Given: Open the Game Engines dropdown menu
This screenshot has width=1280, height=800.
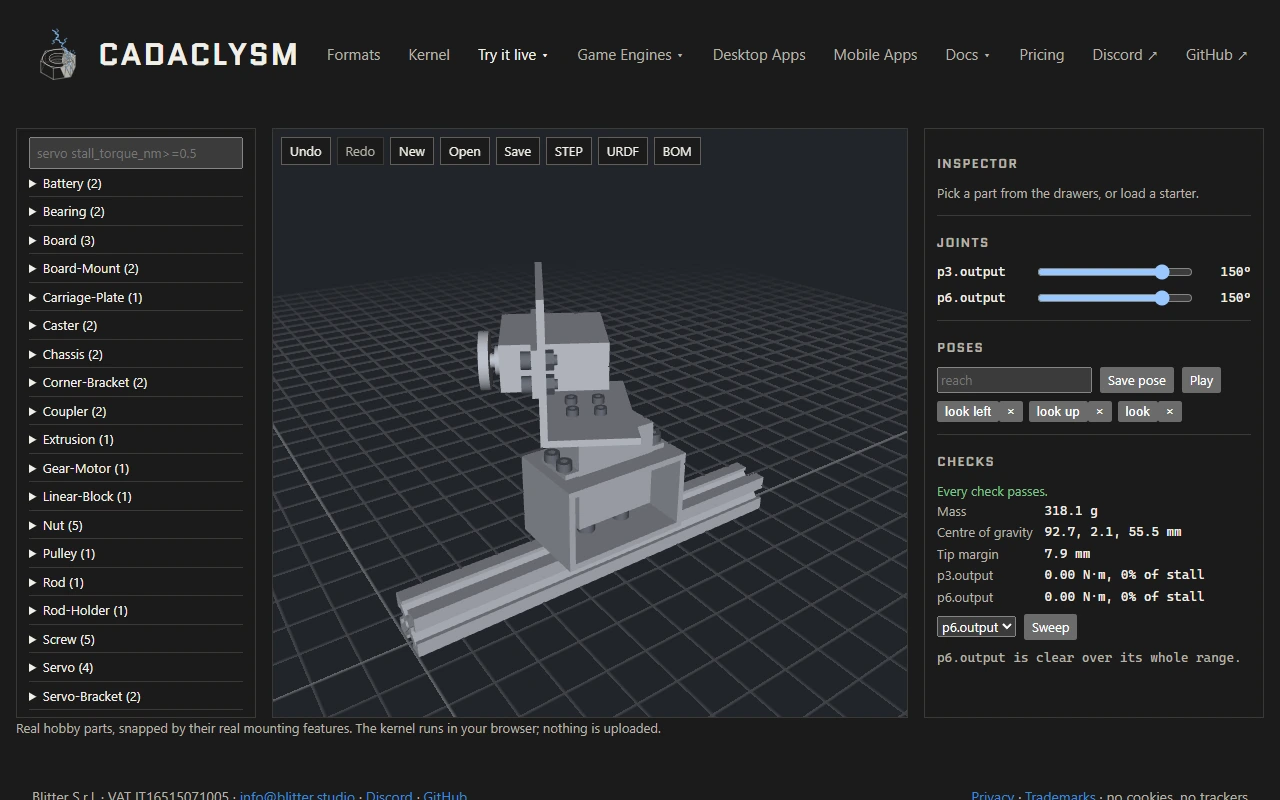Looking at the screenshot, I should (630, 55).
